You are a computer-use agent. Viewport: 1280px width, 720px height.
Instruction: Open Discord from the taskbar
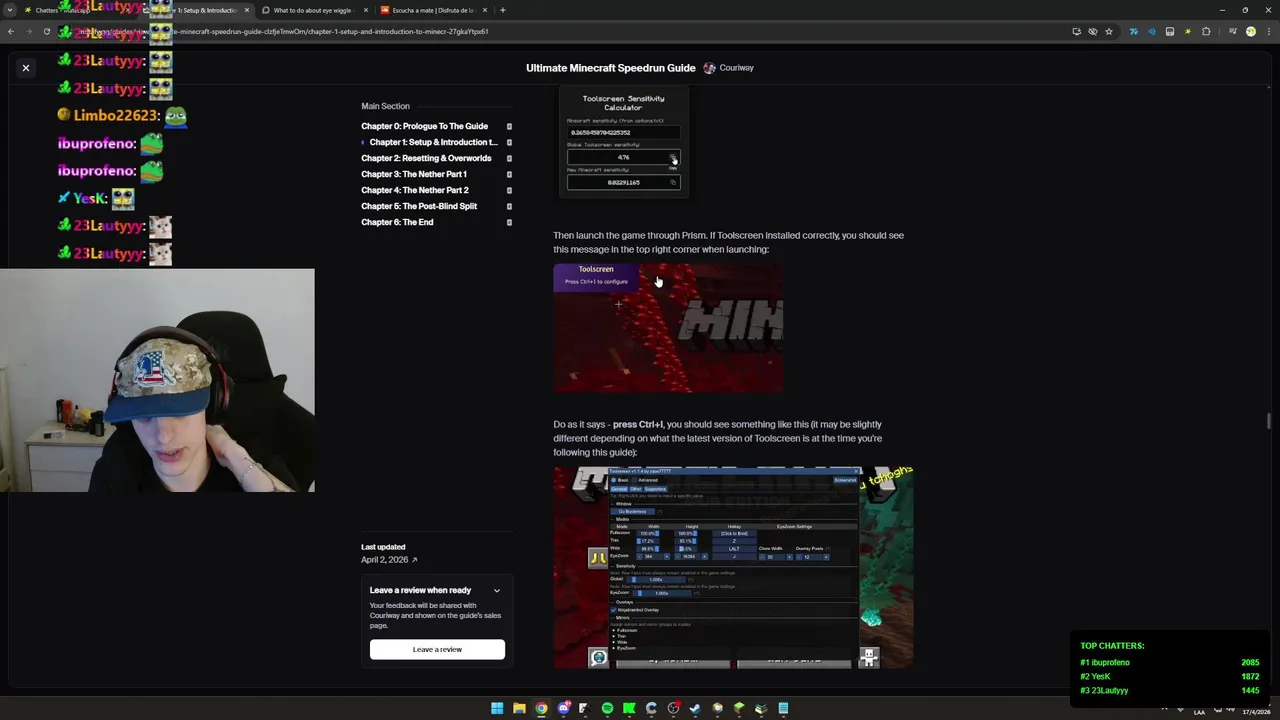pos(563,708)
